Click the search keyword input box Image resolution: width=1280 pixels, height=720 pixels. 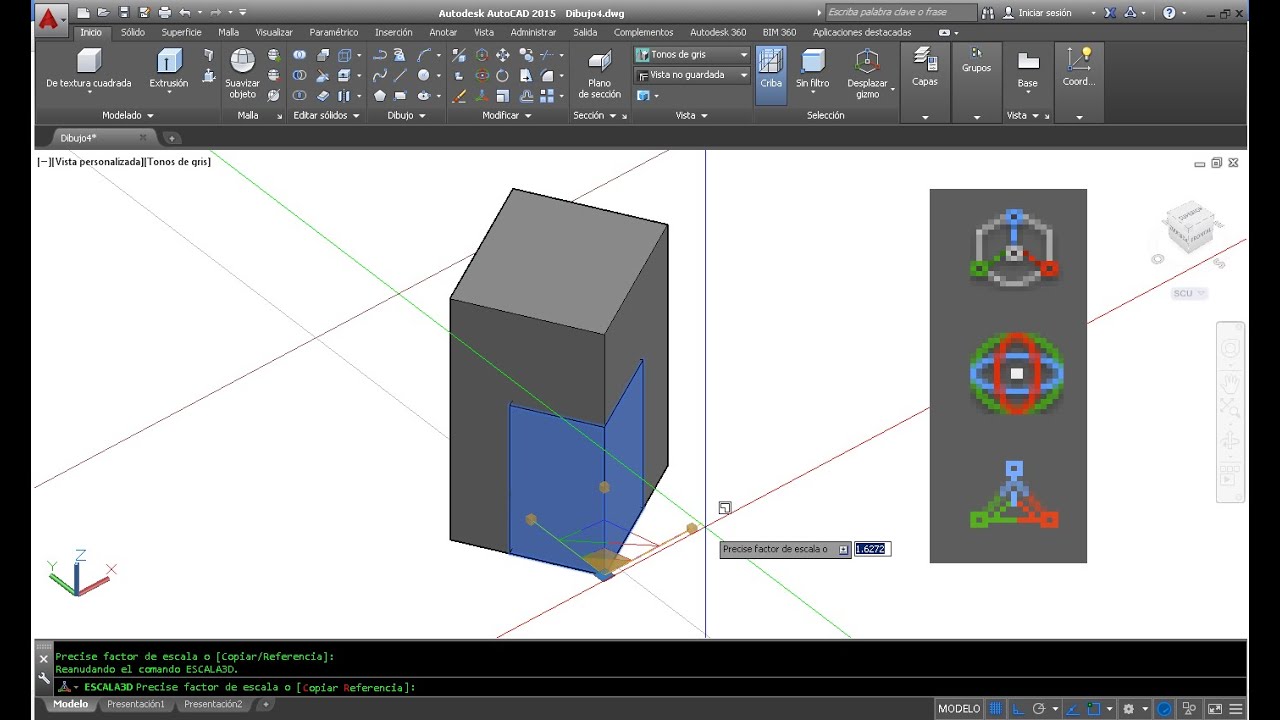[900, 13]
